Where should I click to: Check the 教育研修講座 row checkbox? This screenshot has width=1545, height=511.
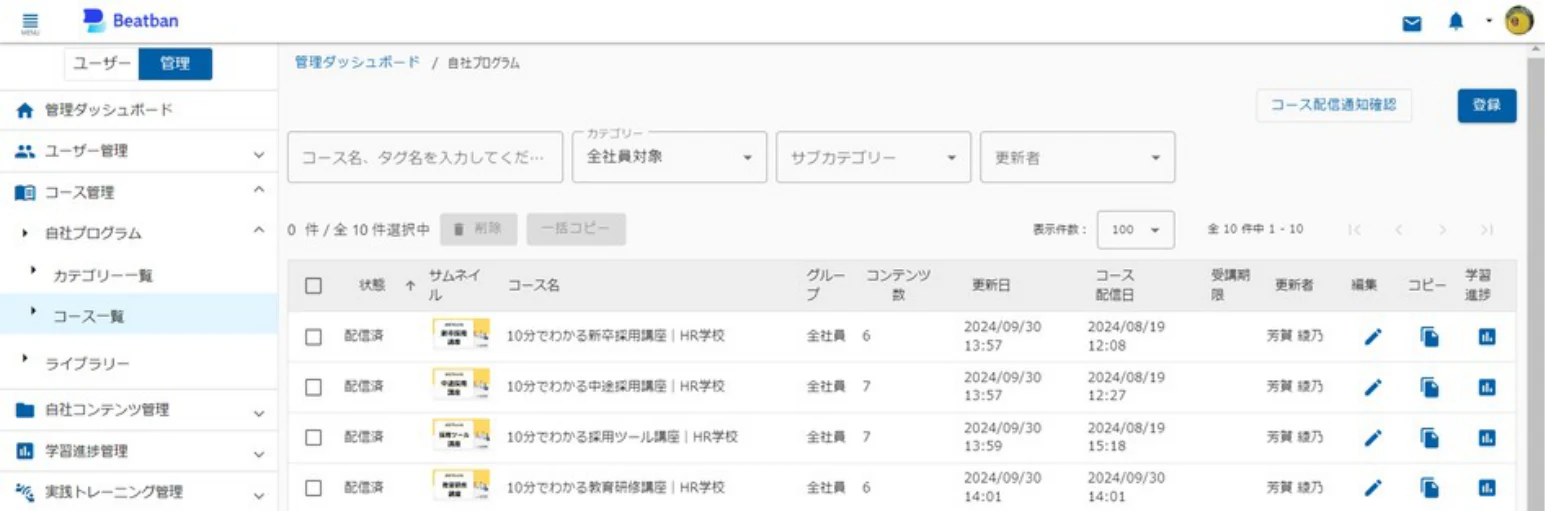tap(314, 488)
